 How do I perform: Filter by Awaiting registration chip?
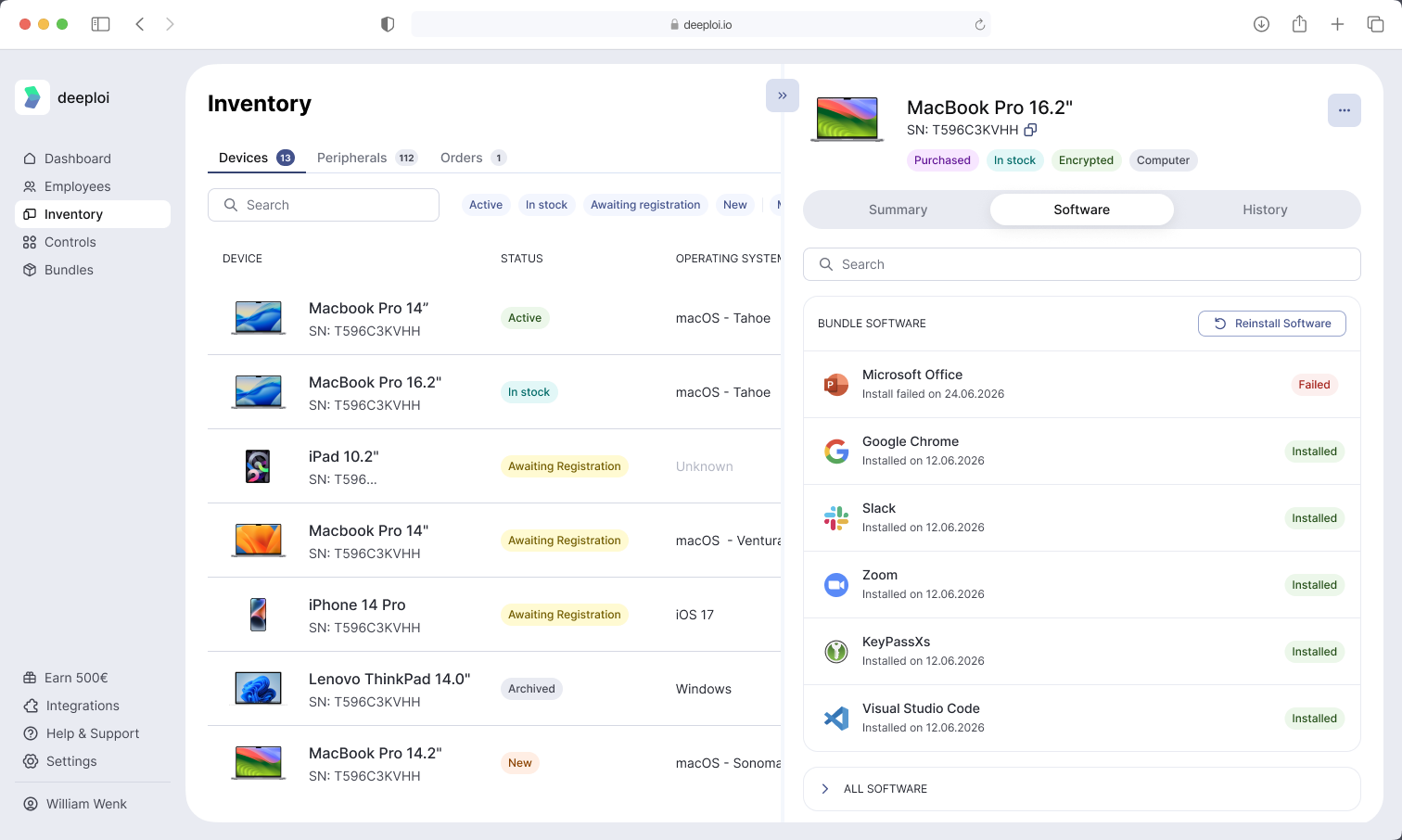645,205
